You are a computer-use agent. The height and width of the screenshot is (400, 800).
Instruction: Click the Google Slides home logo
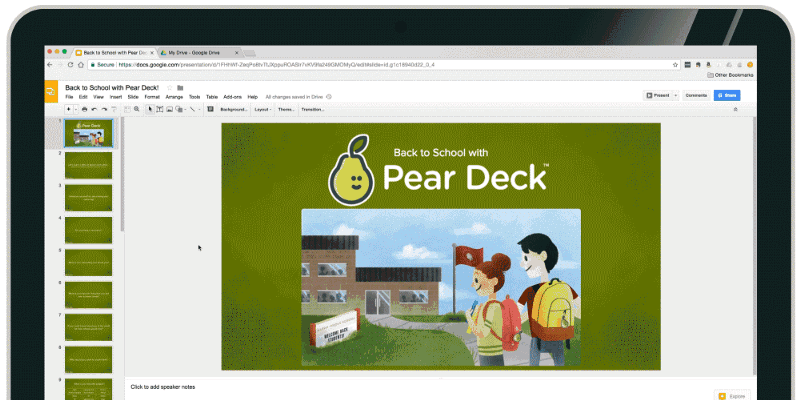[x=51, y=92]
